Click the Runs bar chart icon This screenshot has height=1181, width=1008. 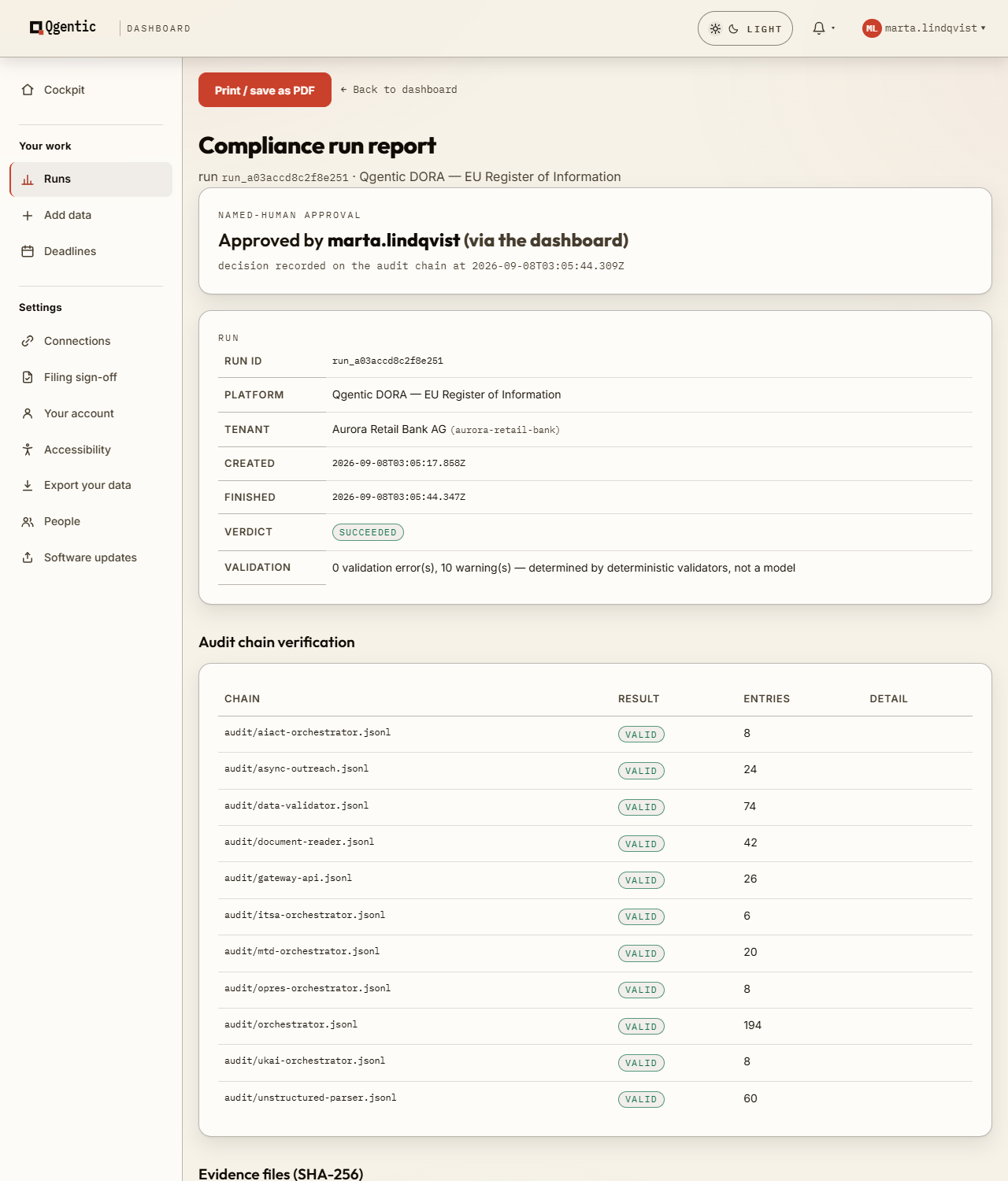[28, 180]
